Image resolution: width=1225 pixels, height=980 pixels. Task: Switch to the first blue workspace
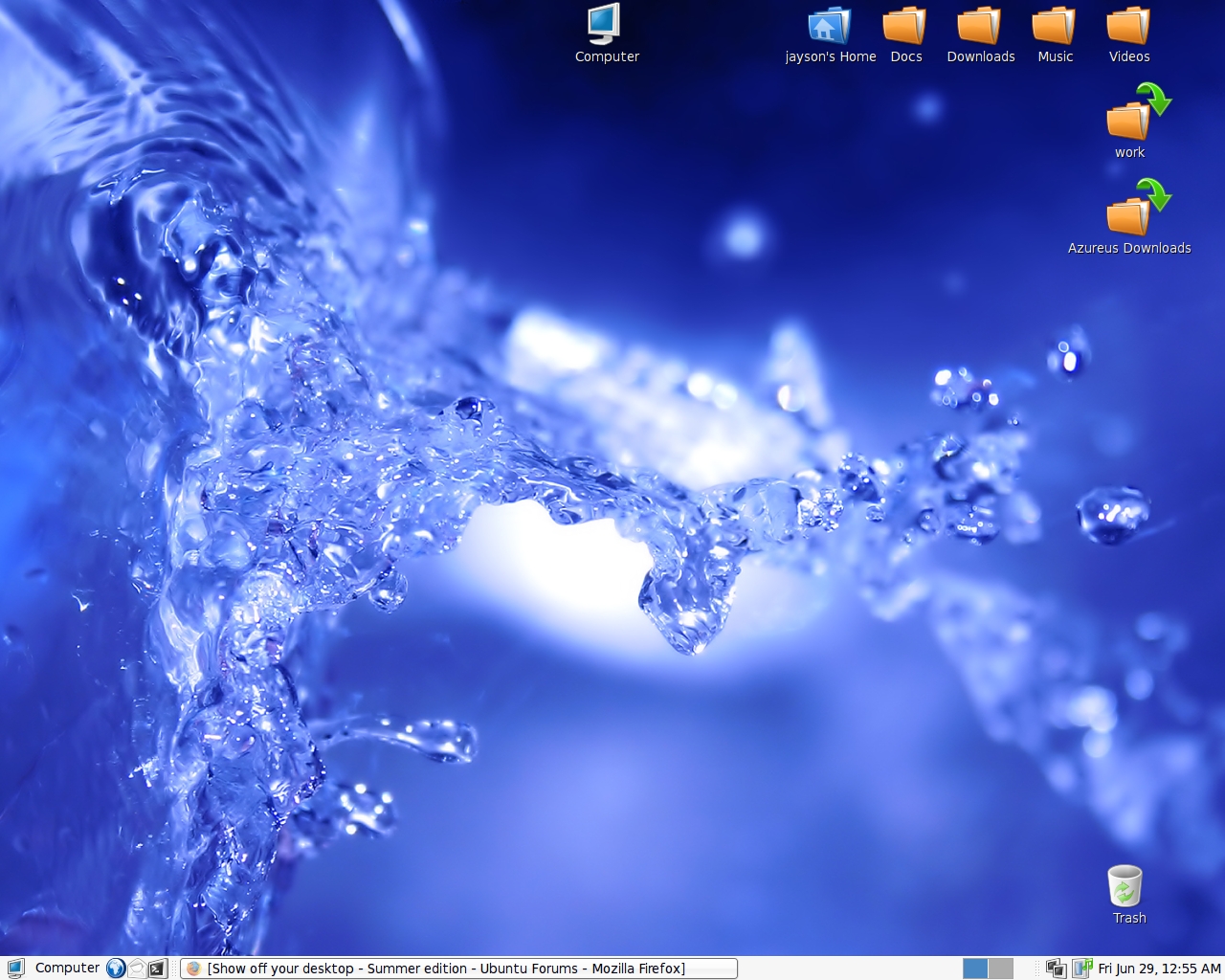tap(975, 969)
